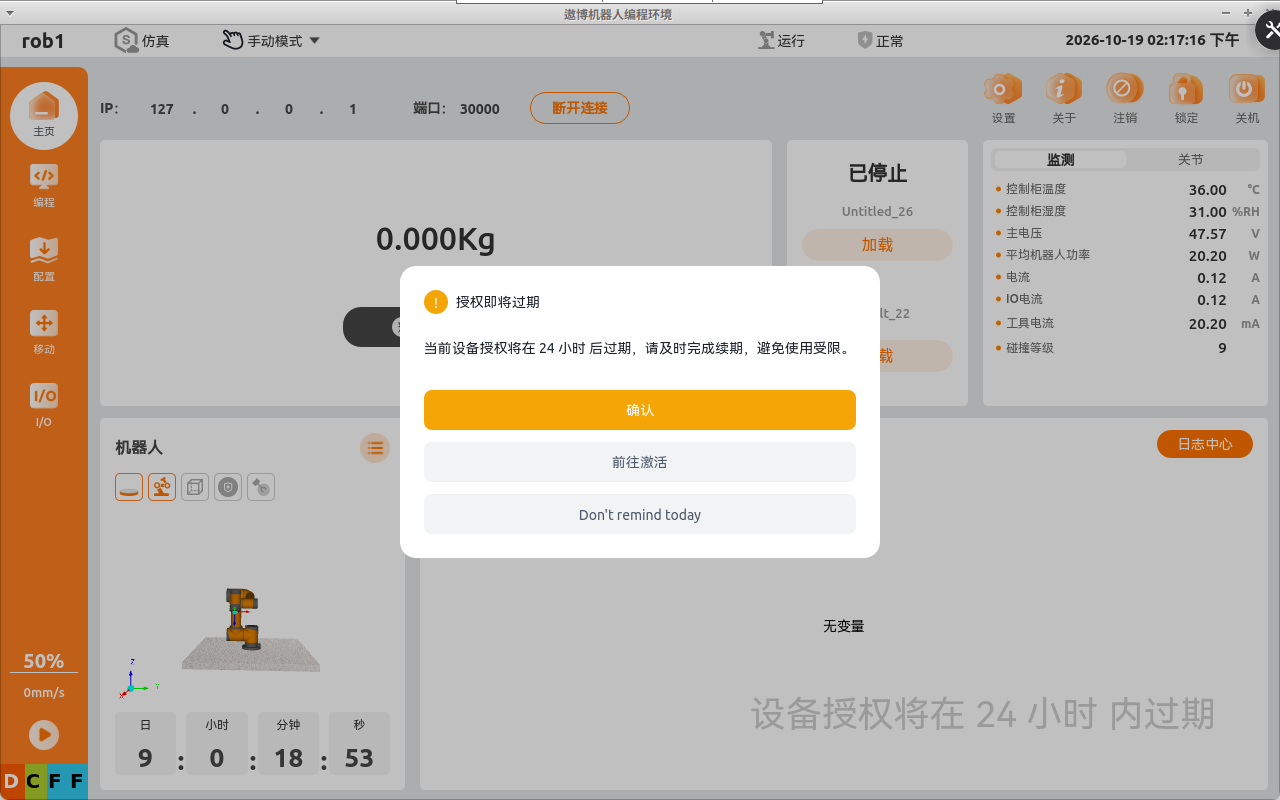Image resolution: width=1280 pixels, height=800 pixels.
Task: Open the 编程 programming page
Action: pyautogui.click(x=44, y=186)
